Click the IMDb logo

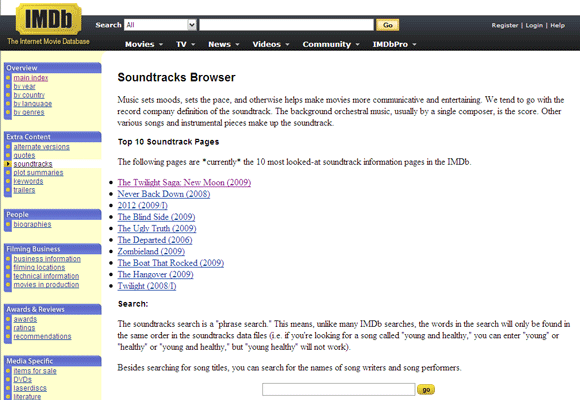pyautogui.click(x=48, y=19)
